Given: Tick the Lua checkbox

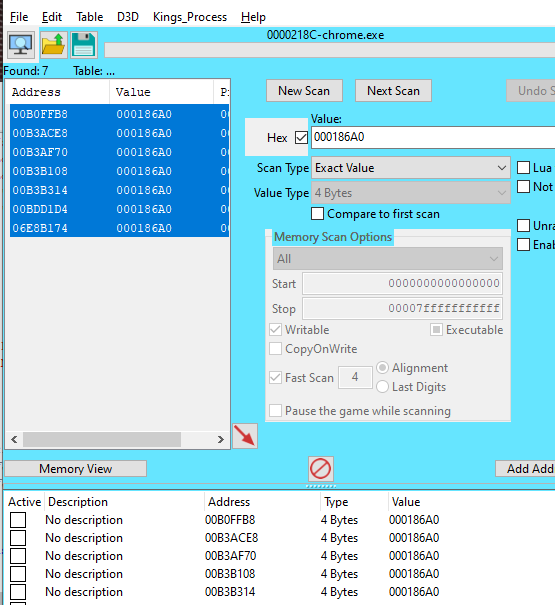Looking at the screenshot, I should [x=523, y=168].
